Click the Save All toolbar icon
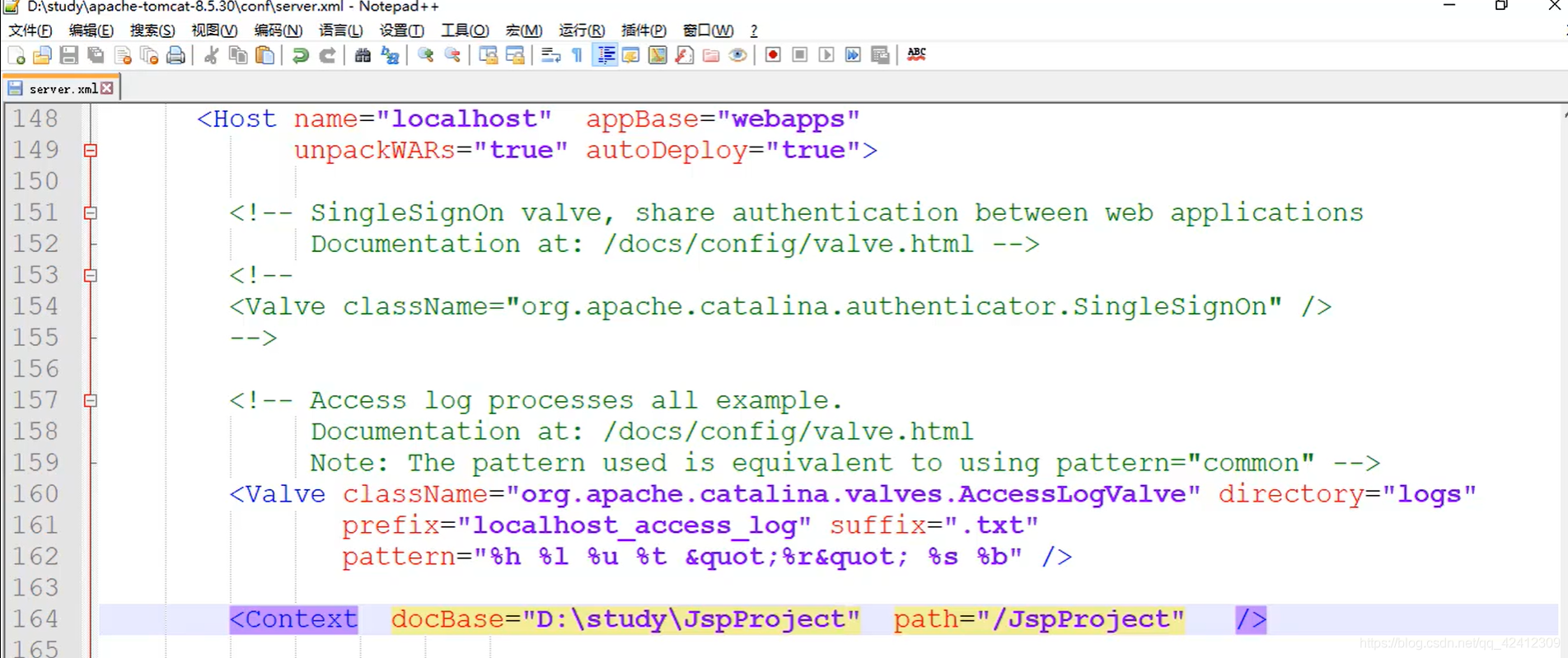This screenshot has height=658, width=1568. (x=96, y=55)
